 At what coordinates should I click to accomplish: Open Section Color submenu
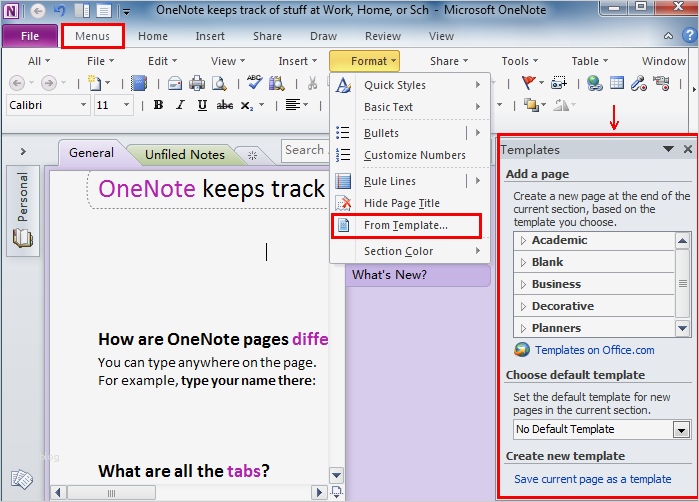coord(410,251)
